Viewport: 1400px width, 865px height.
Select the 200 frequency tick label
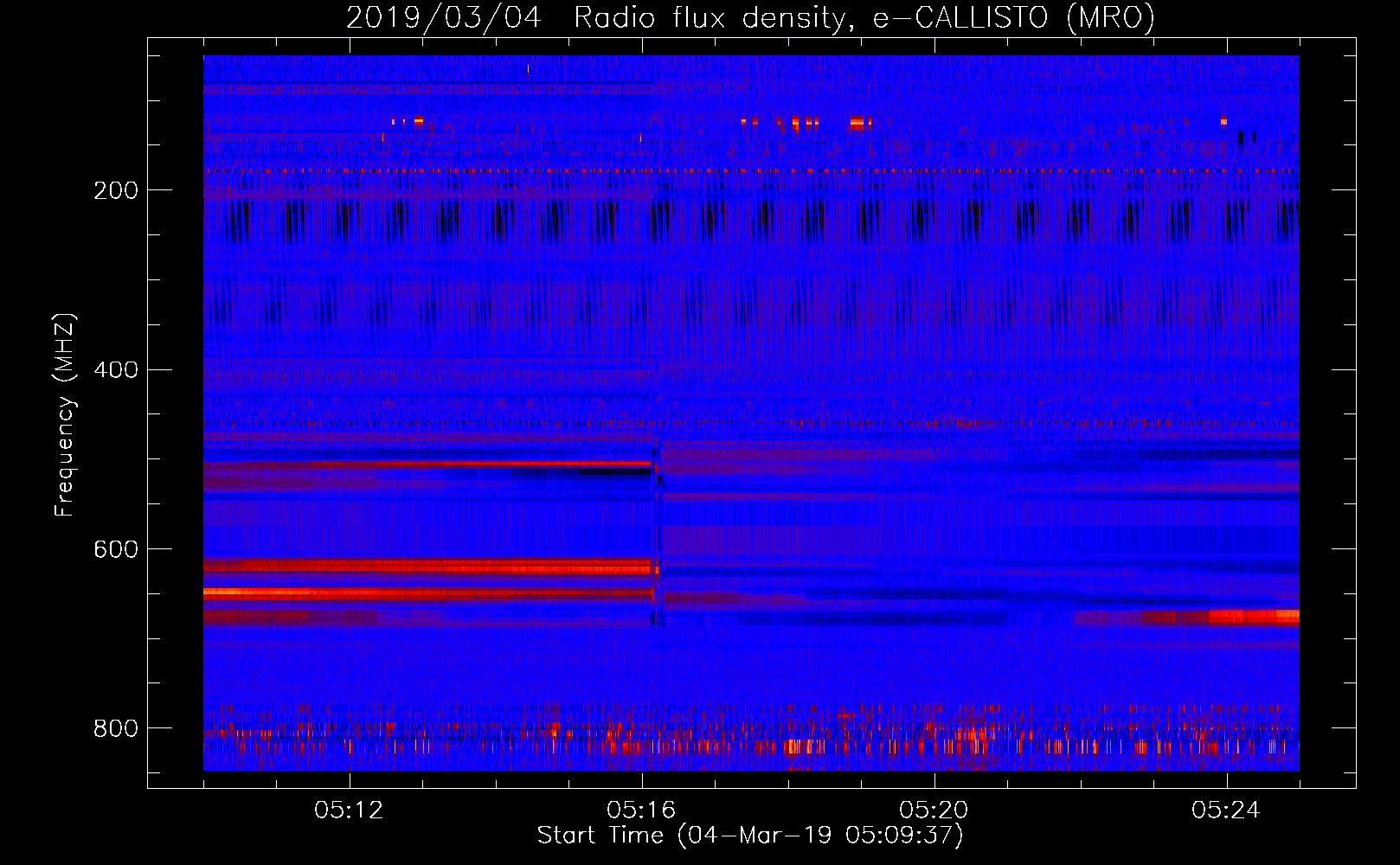coord(116,190)
